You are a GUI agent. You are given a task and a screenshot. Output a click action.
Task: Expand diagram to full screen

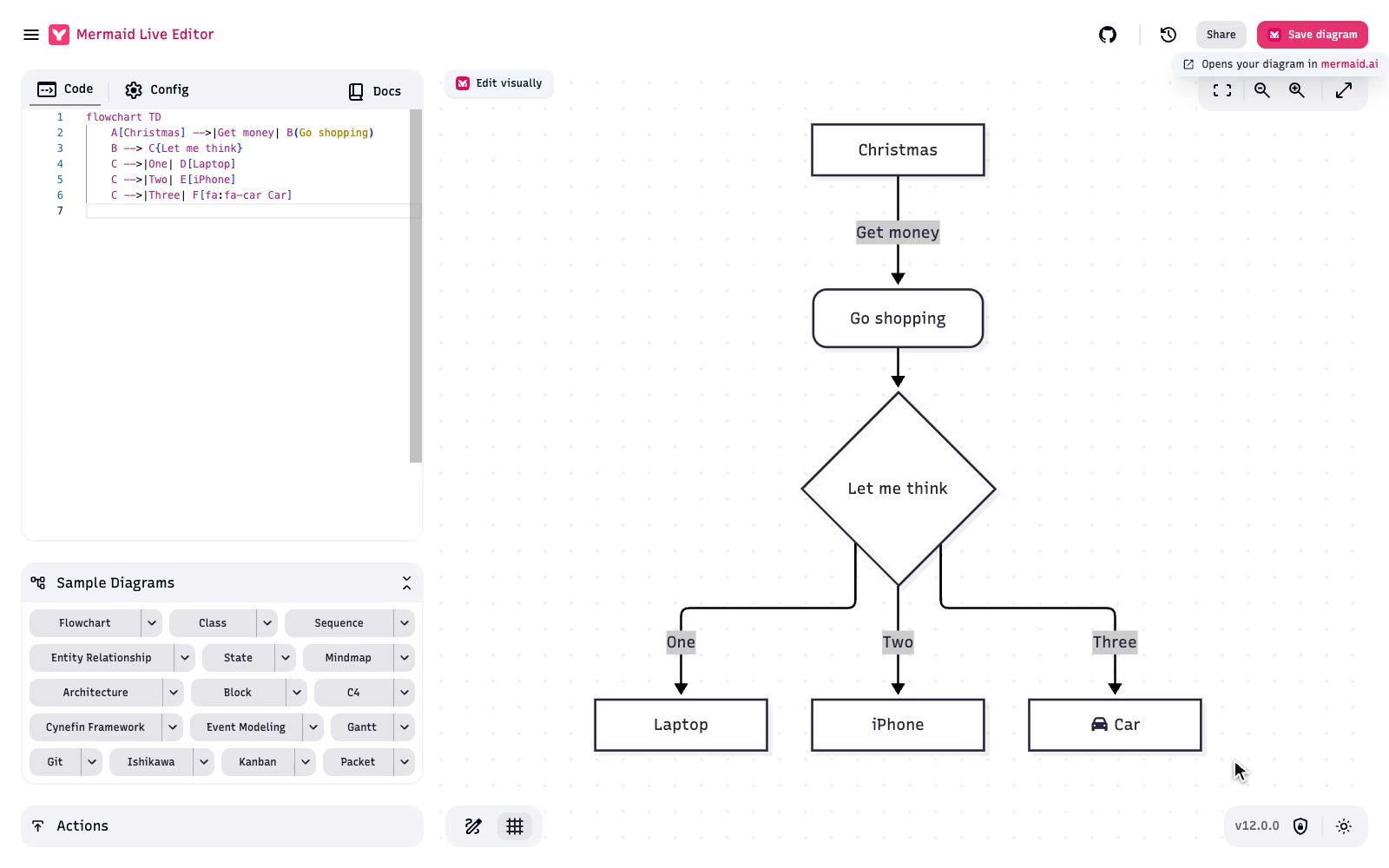tap(1344, 90)
